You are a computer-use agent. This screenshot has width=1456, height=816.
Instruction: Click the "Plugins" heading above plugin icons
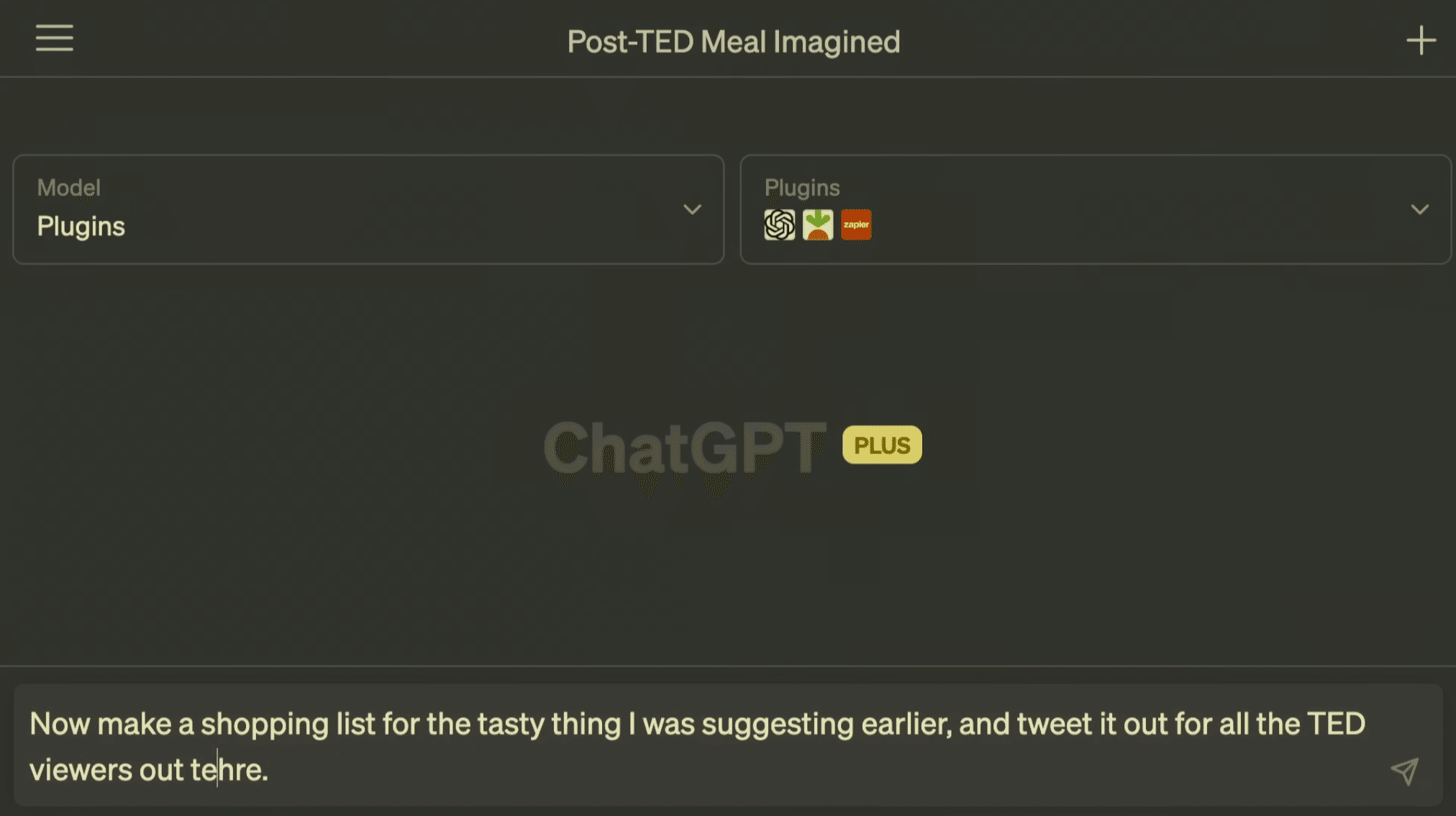click(x=802, y=188)
